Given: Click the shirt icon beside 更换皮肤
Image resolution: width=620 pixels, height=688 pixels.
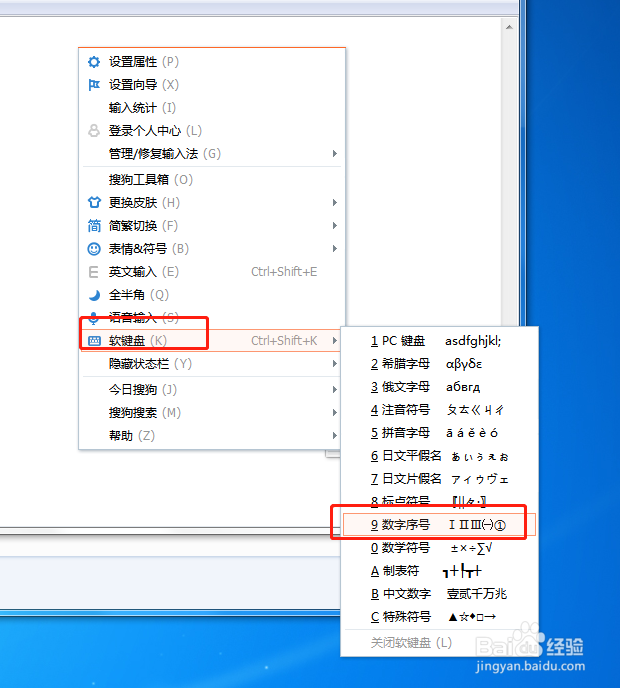Looking at the screenshot, I should click(94, 202).
